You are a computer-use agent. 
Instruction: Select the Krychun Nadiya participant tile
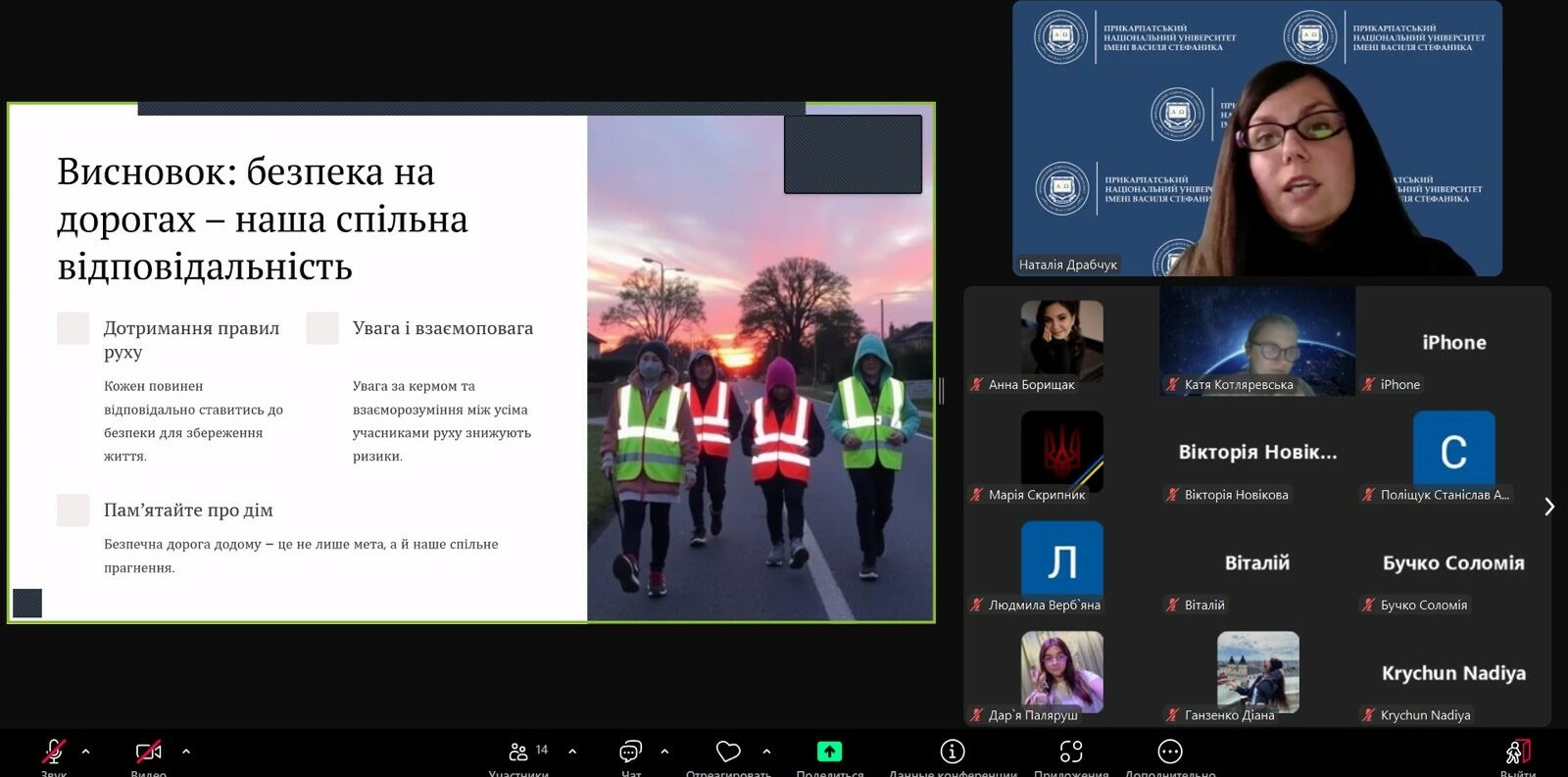(1453, 674)
